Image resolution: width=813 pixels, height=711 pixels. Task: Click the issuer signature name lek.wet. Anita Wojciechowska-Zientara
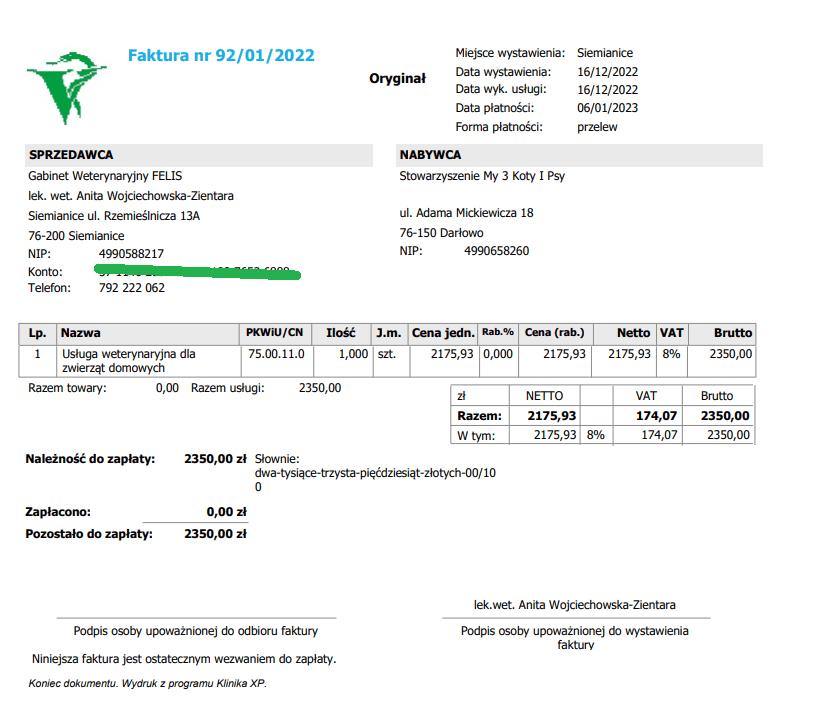pos(574,605)
